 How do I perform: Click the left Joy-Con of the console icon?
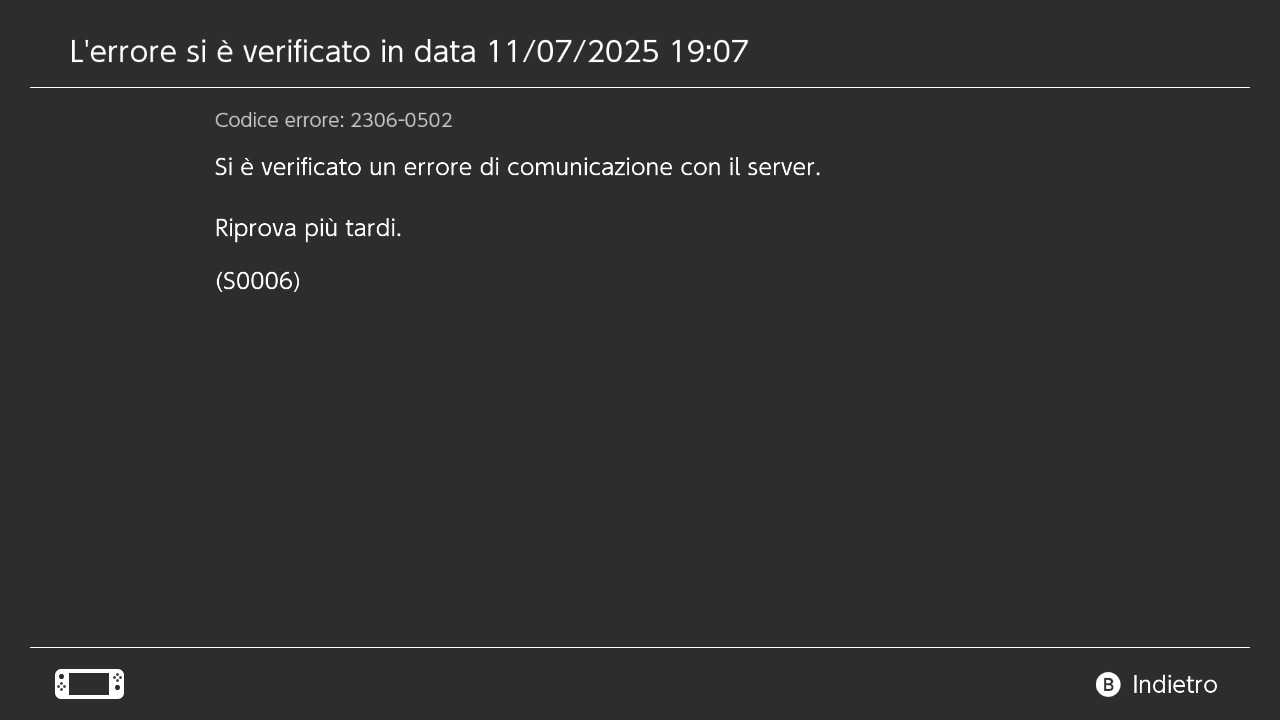[61, 684]
